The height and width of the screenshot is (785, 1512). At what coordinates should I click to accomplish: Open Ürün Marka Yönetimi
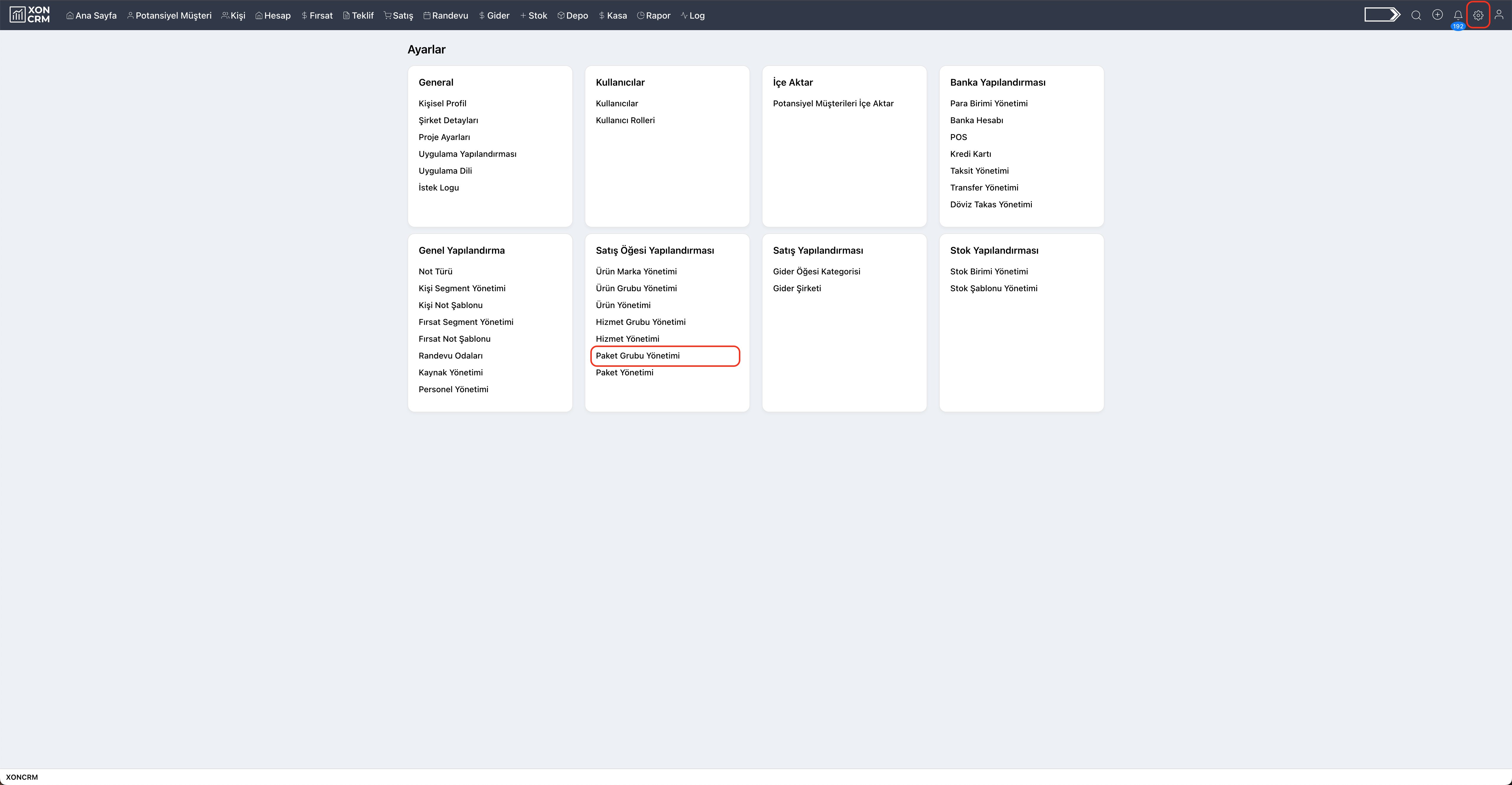coord(636,272)
